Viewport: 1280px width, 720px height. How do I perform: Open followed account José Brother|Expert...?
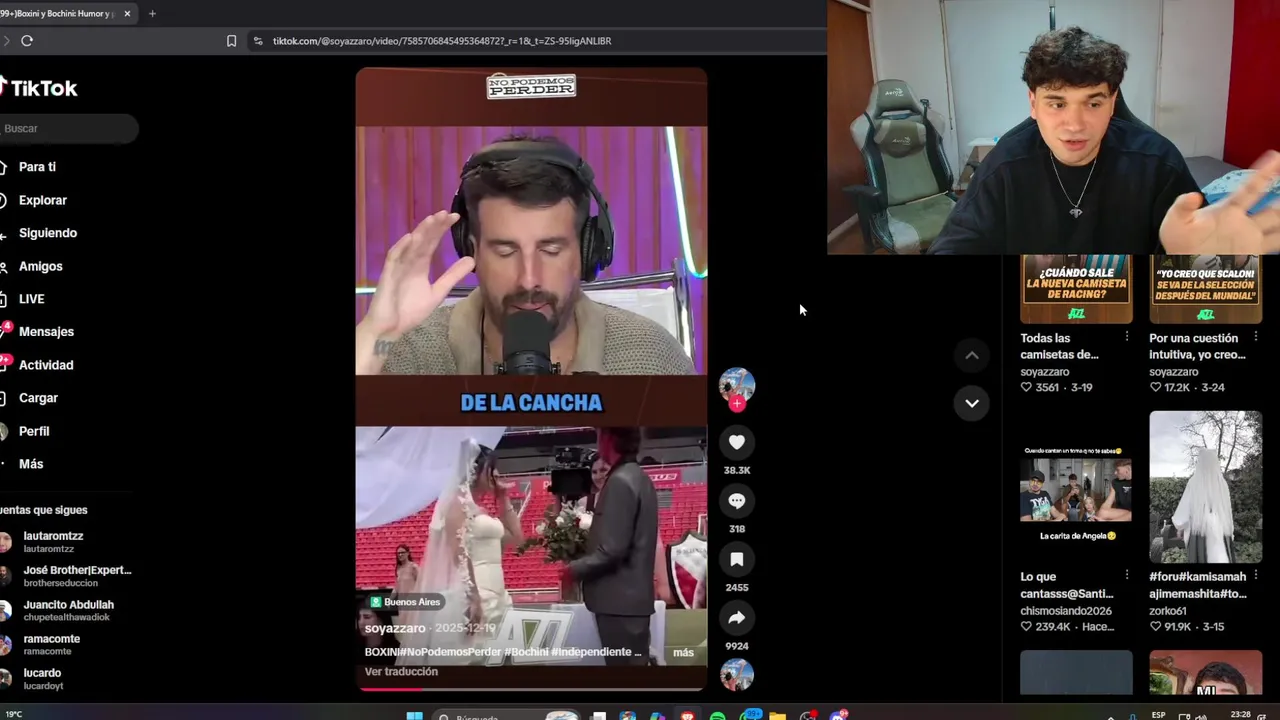pyautogui.click(x=77, y=575)
